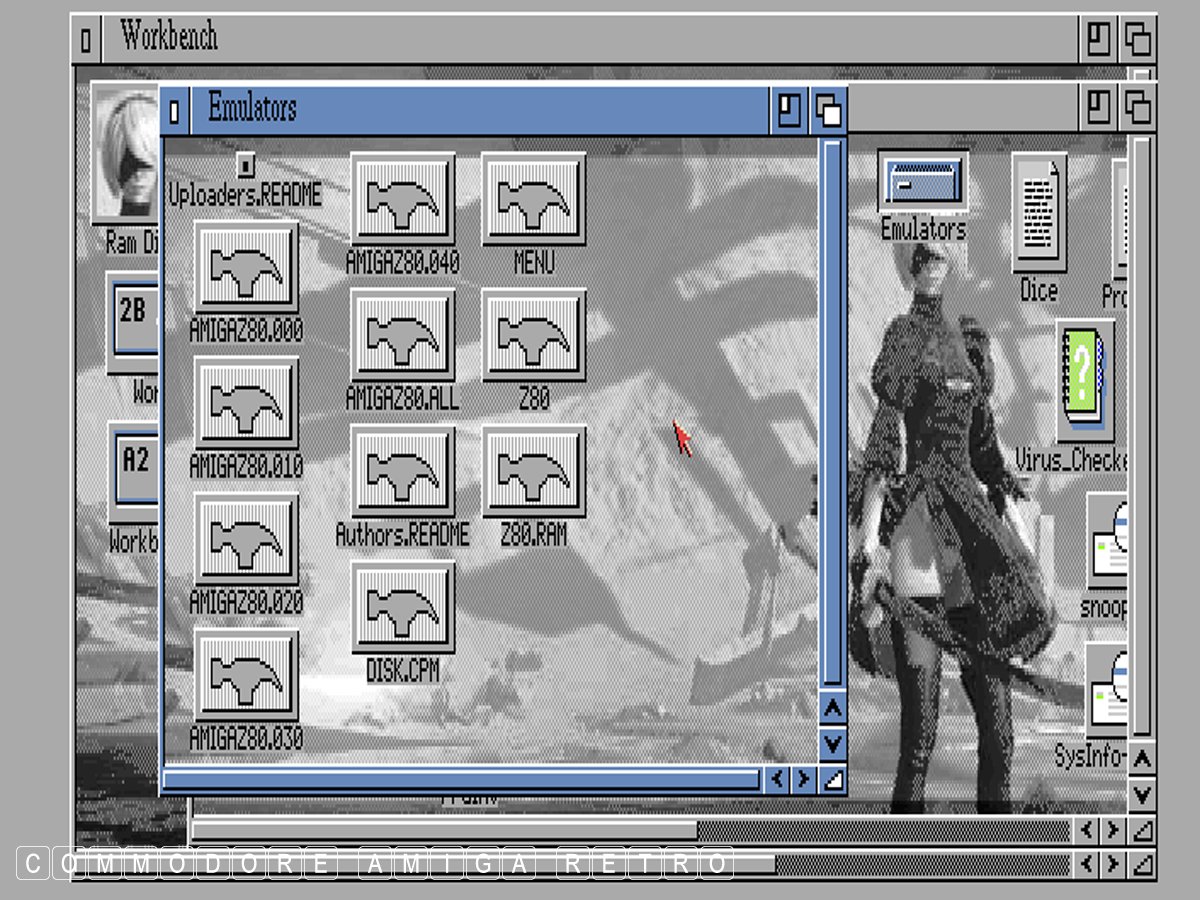Open the Dice document icon
This screenshot has height=900, width=1200.
(x=1038, y=213)
